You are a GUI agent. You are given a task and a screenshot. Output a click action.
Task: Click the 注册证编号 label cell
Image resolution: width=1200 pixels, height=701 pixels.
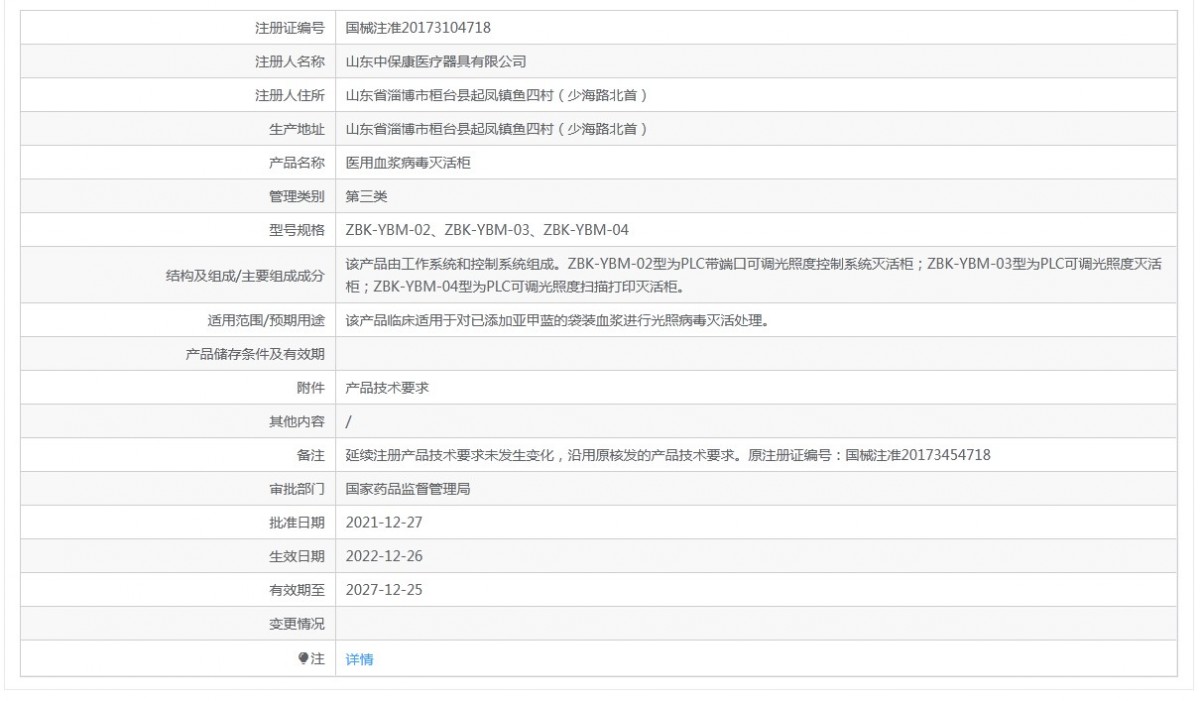[178, 27]
